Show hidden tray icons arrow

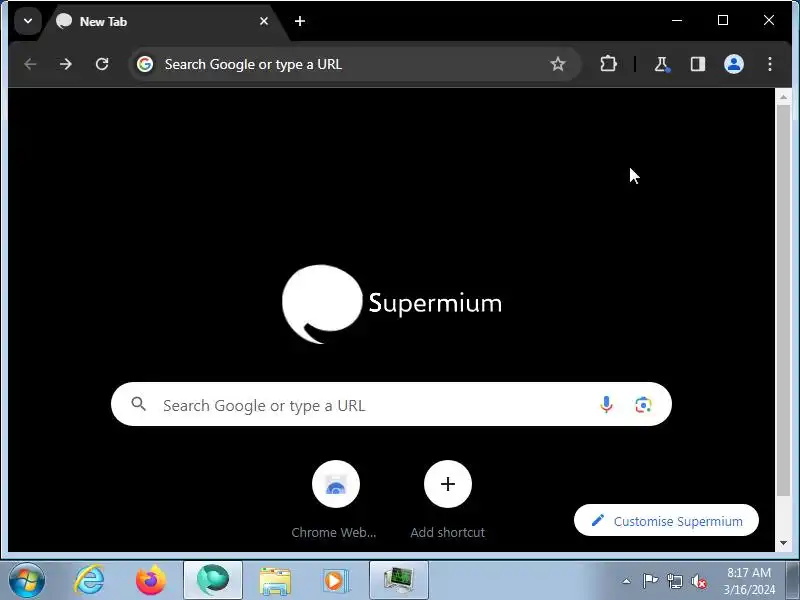coord(627,581)
